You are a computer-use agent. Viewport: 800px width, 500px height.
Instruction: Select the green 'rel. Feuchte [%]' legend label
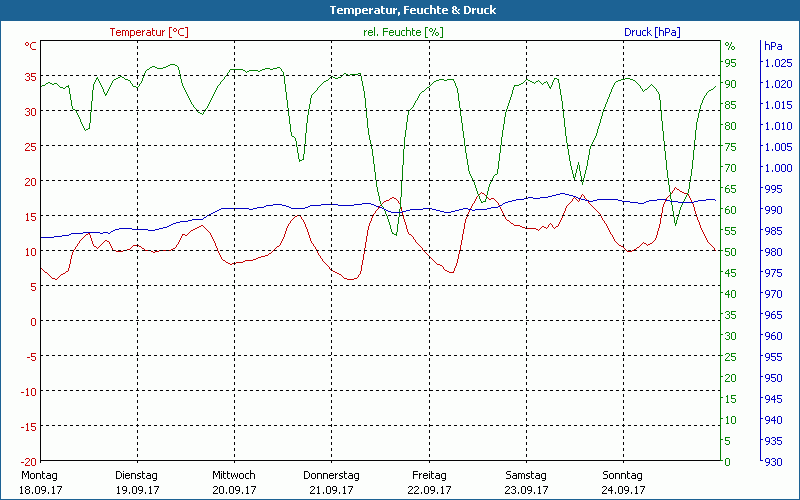(403, 32)
